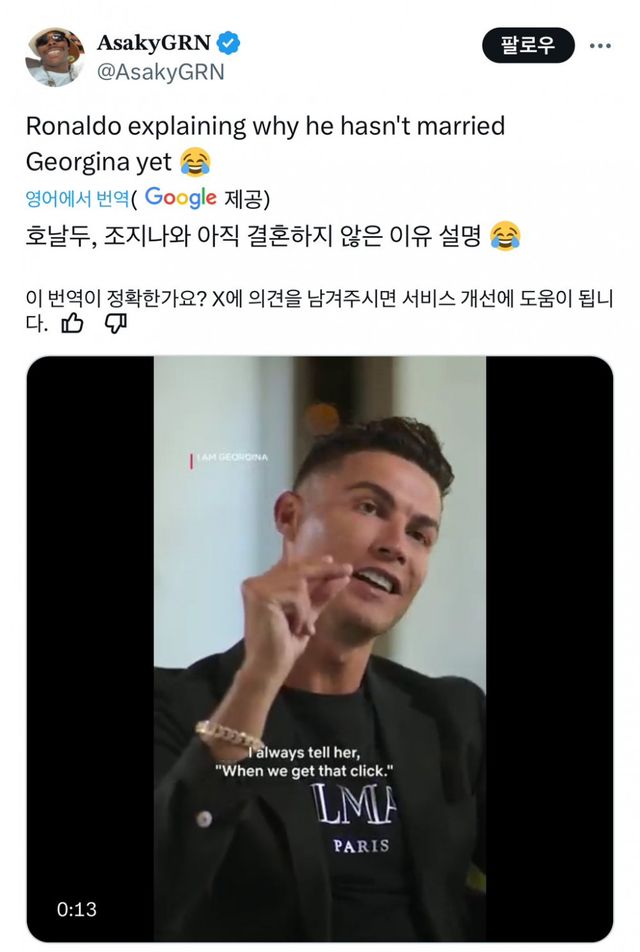Screen dimensions: 640x952
Task: Open the three-dot more options menu
Action: click(x=600, y=46)
